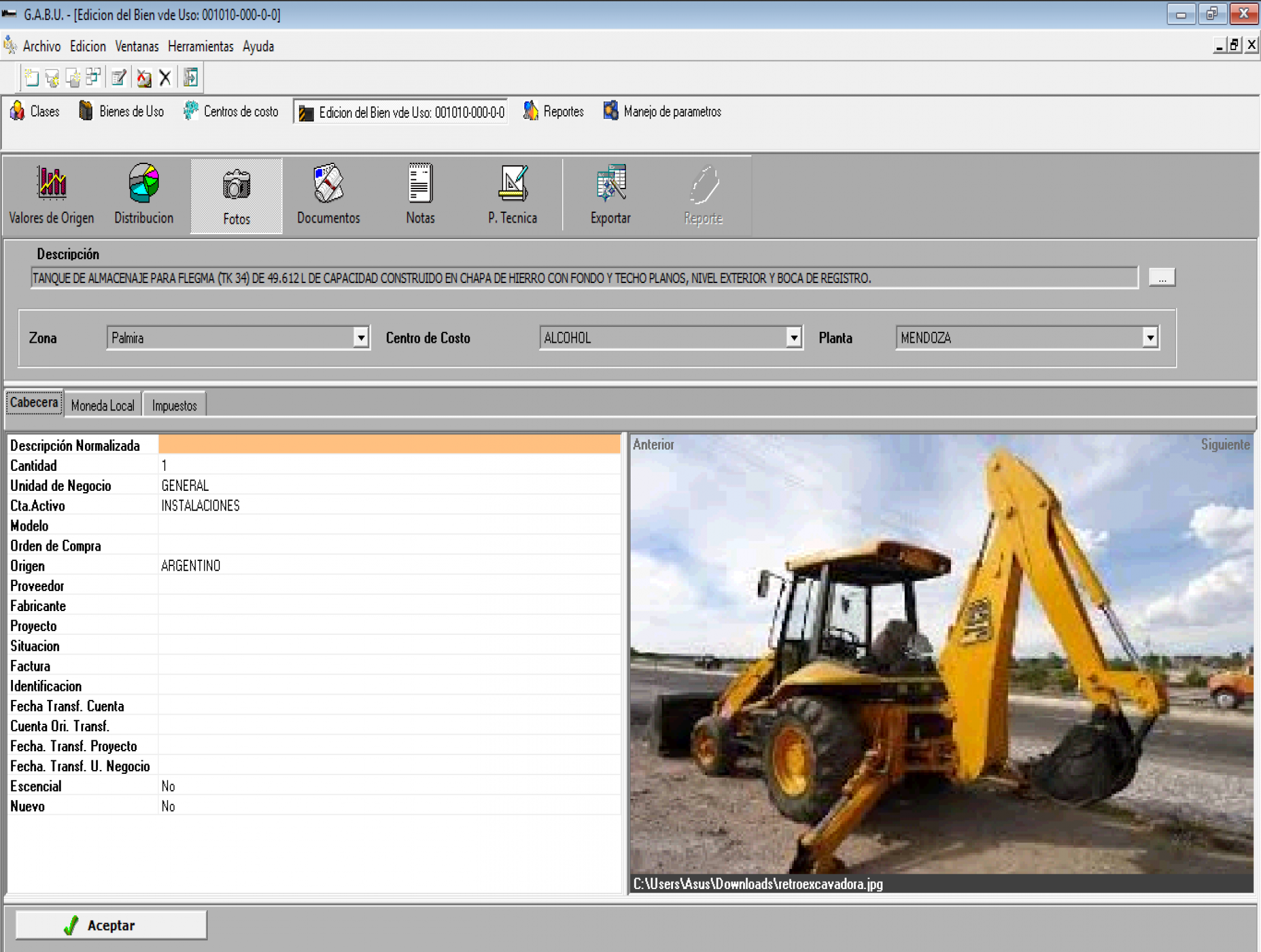The height and width of the screenshot is (952, 1261).
Task: Open the Herramientas menu
Action: (x=200, y=46)
